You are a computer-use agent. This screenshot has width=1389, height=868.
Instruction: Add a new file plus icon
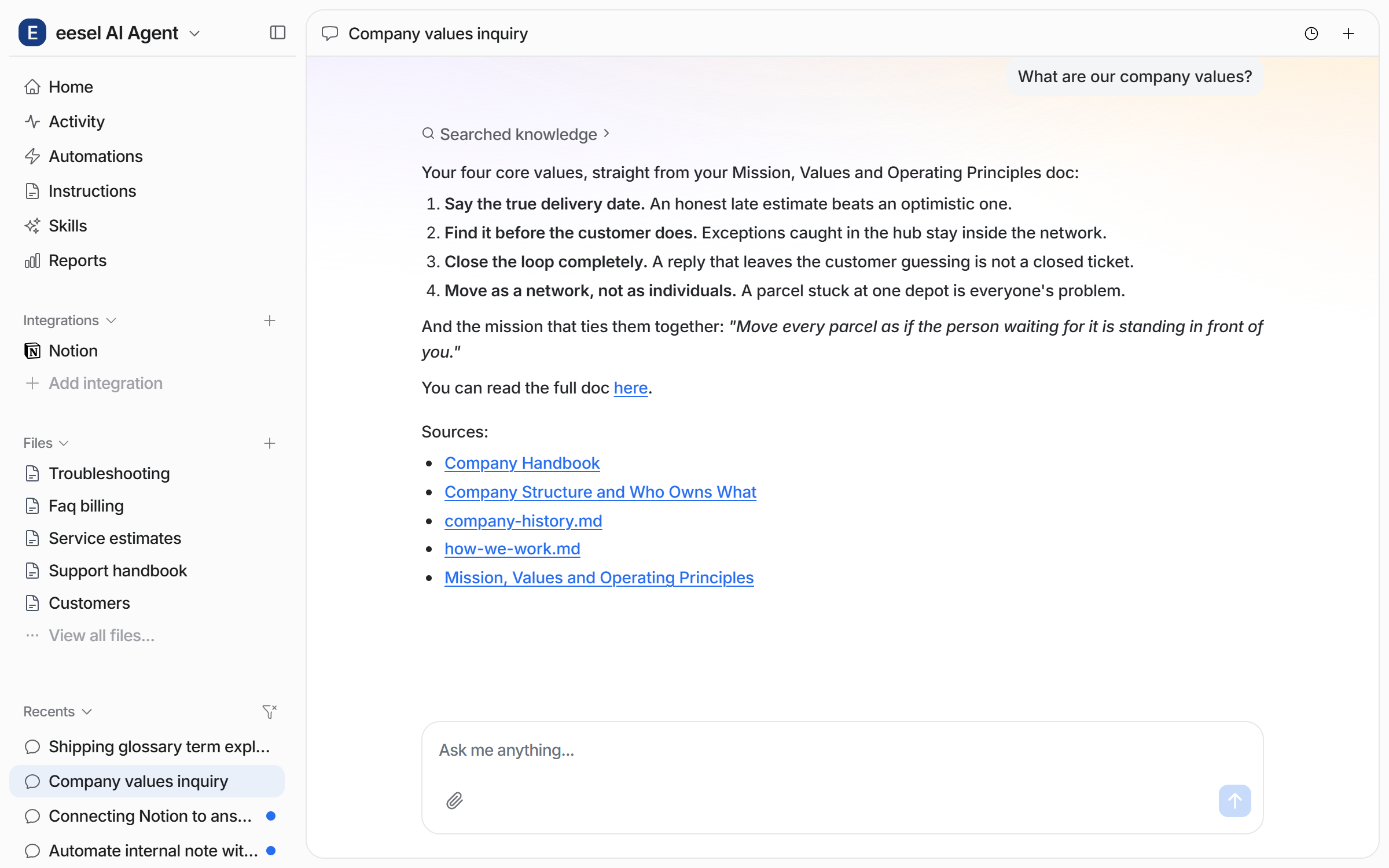pos(270,443)
